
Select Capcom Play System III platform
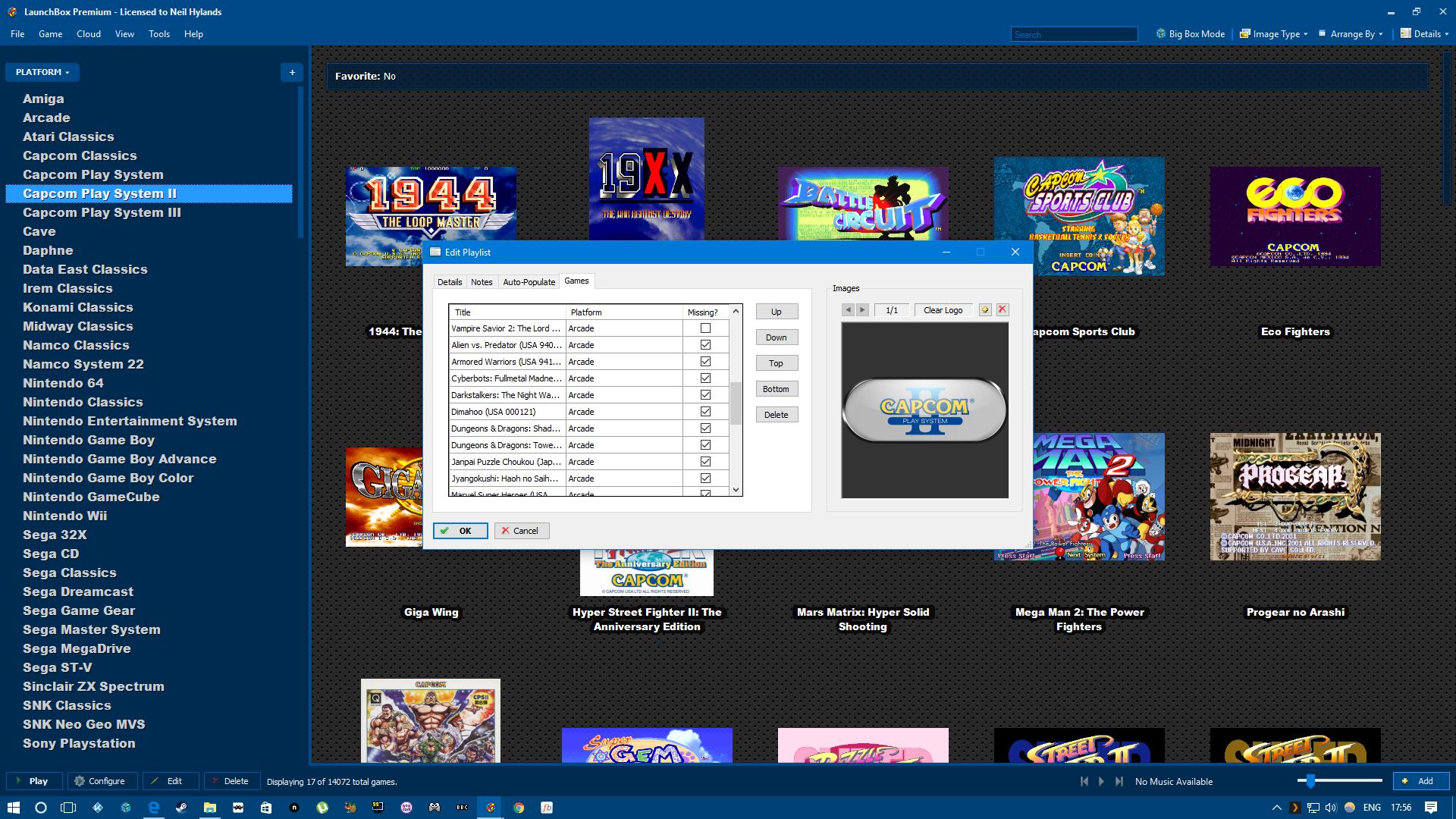coord(102,212)
